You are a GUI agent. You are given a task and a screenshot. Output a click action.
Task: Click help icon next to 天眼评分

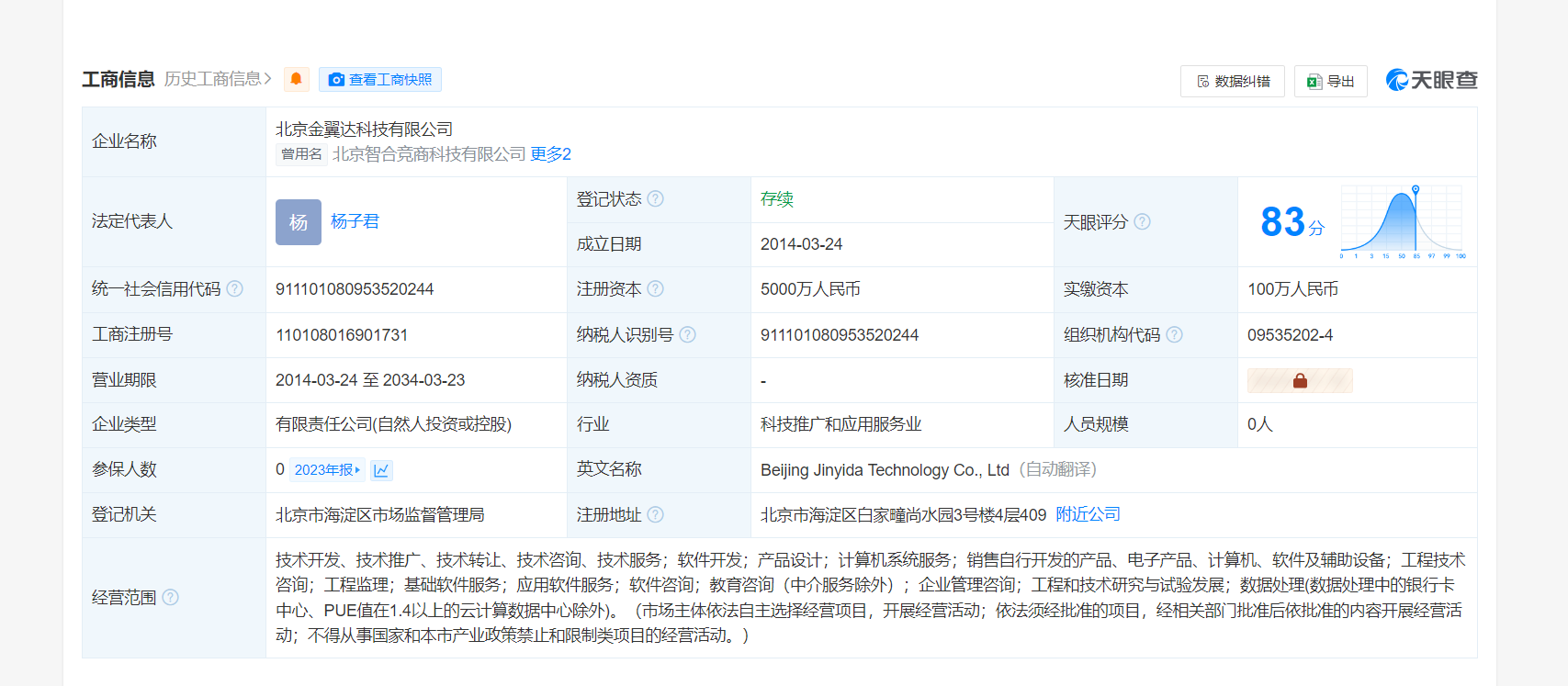tap(1142, 221)
